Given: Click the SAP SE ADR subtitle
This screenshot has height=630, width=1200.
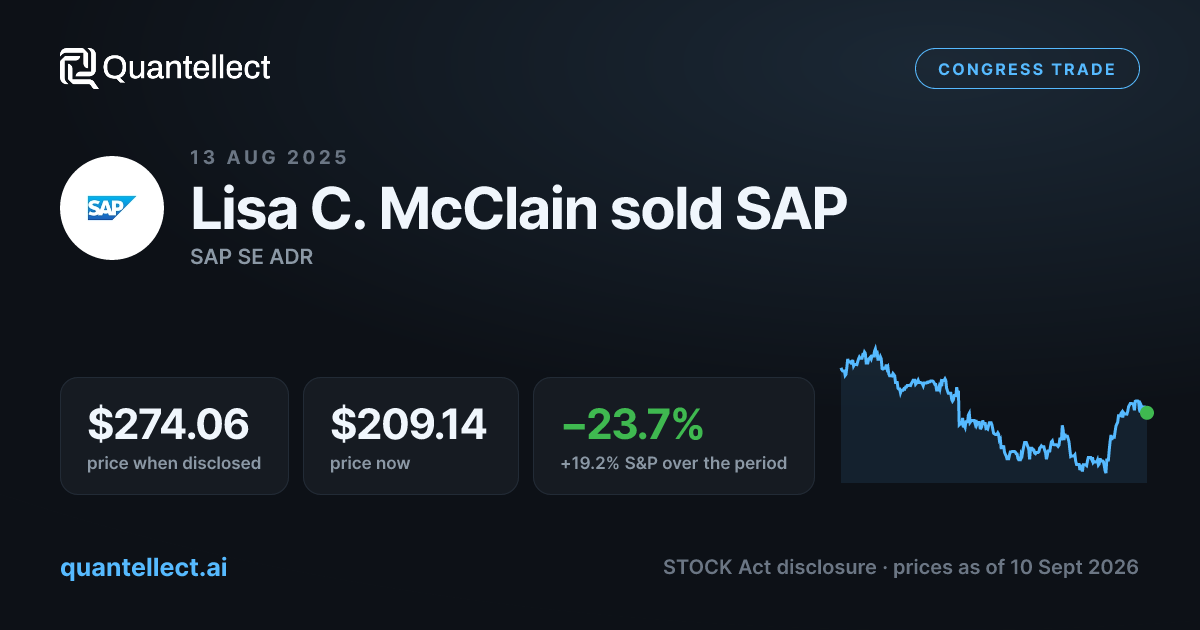Looking at the screenshot, I should coord(251,257).
